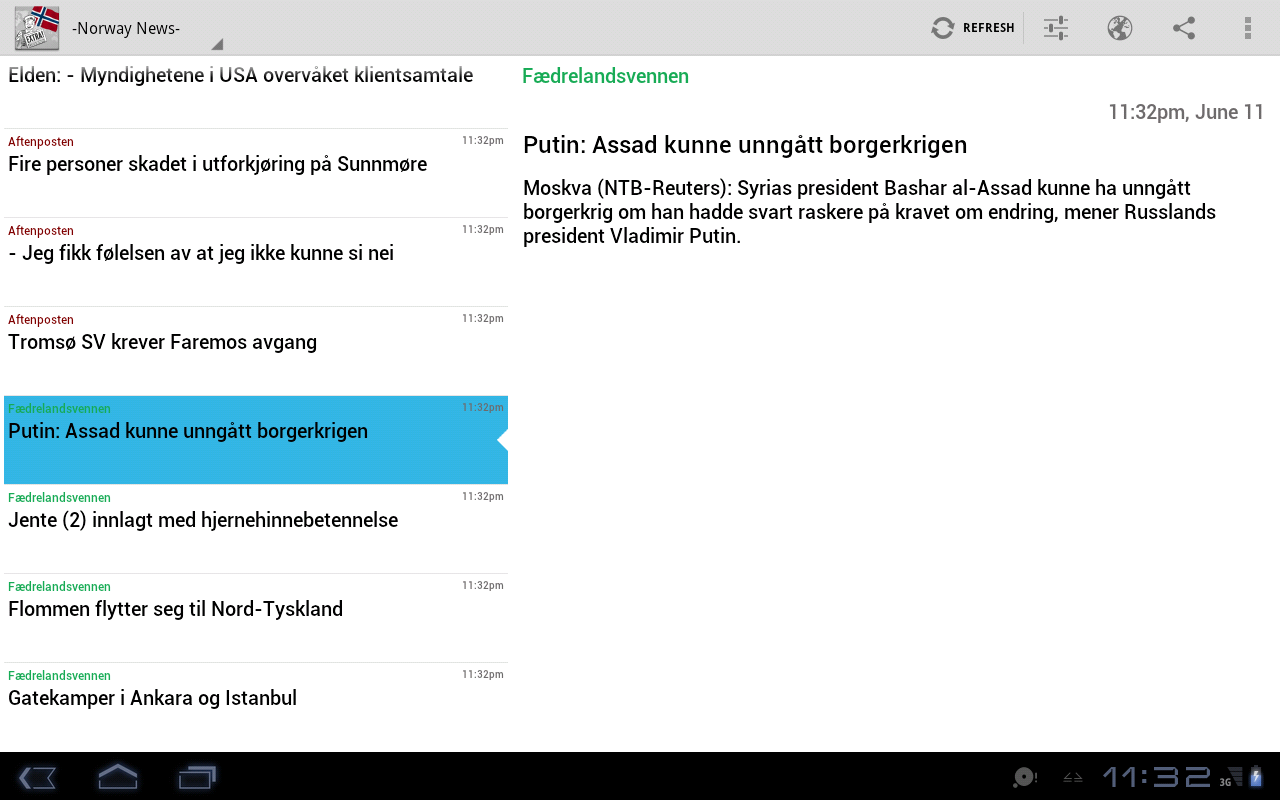Tap the Norway News app flag icon
1280x800 pixels.
pyautogui.click(x=36, y=27)
